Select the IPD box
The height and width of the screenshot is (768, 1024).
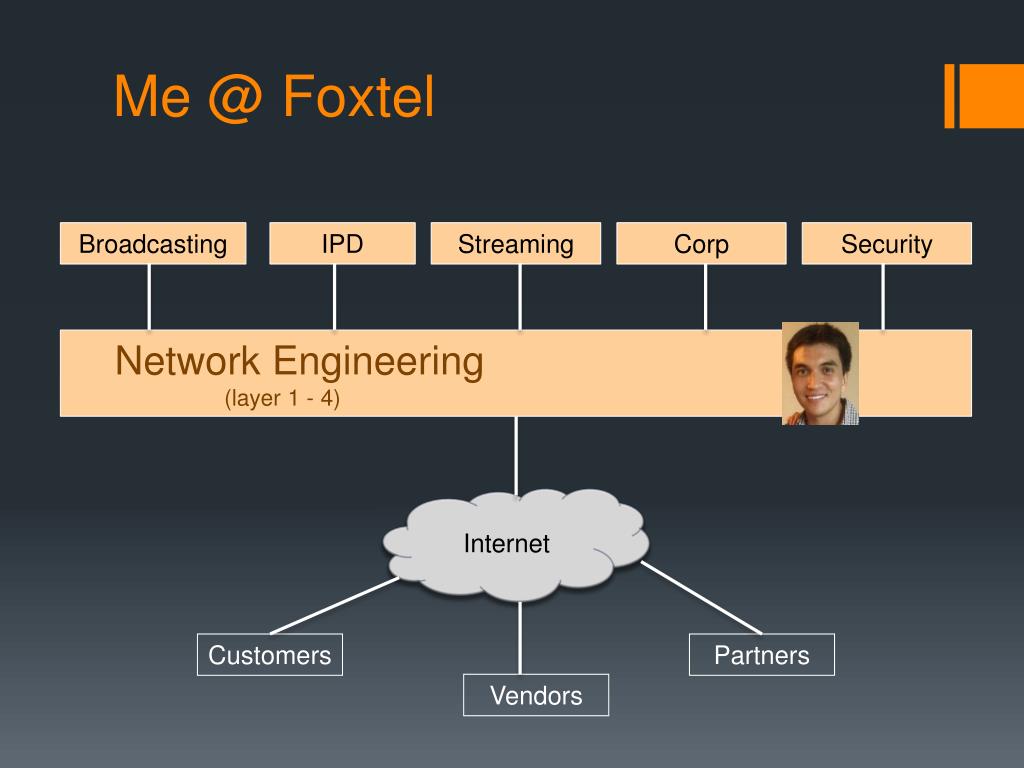[x=342, y=244]
